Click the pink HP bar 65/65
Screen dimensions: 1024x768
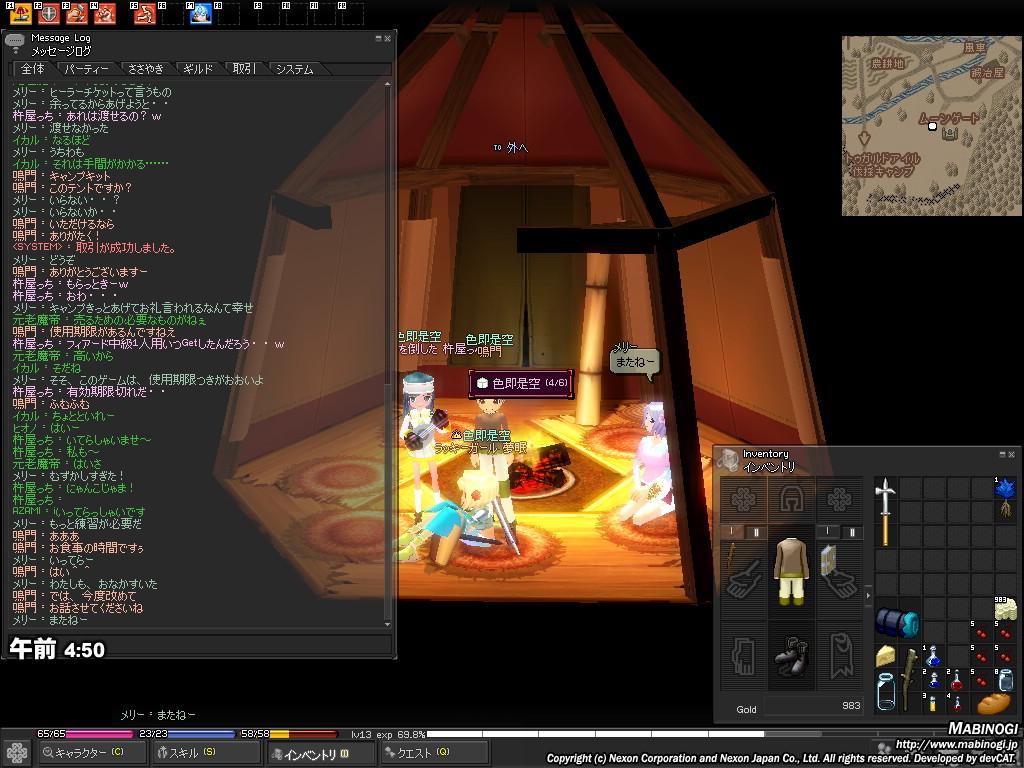click(86, 734)
